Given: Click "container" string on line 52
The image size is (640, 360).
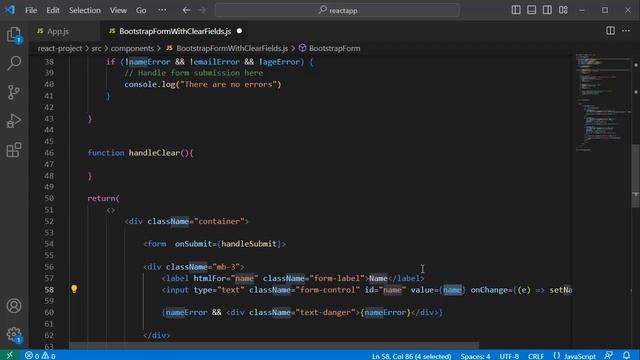Looking at the screenshot, I should (x=219, y=221).
